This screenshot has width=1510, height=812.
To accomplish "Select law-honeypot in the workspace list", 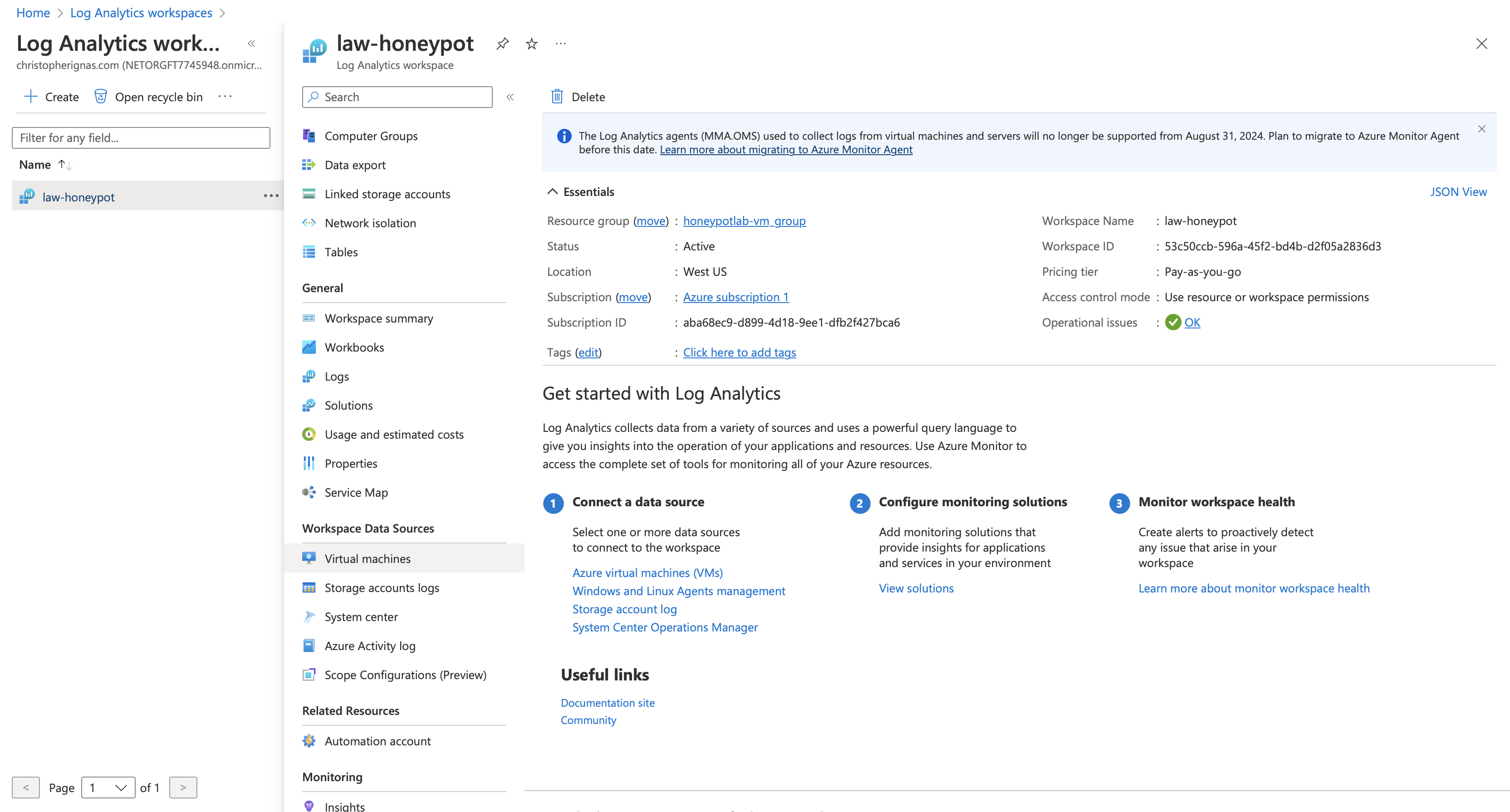I will pyautogui.click(x=78, y=197).
